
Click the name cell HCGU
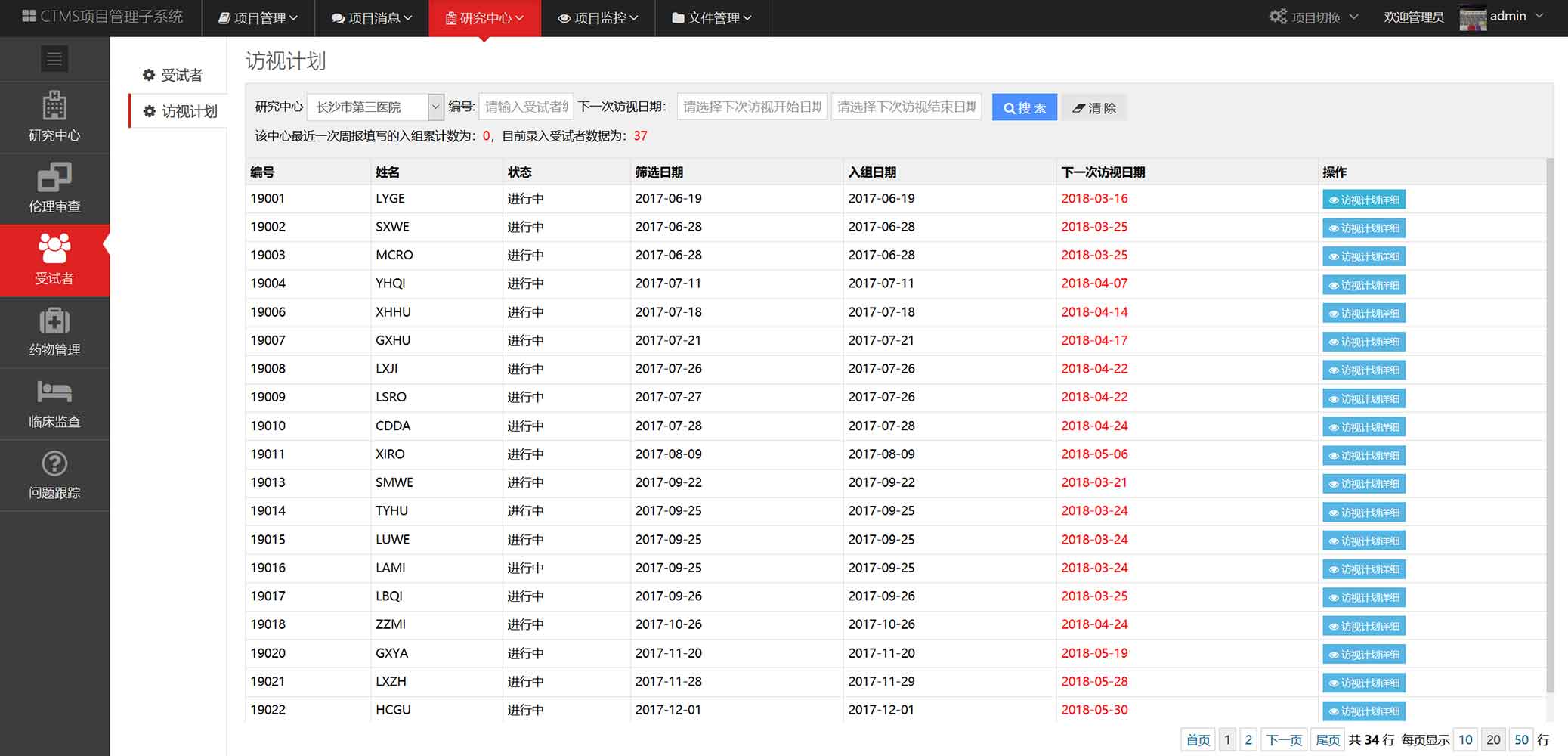click(393, 709)
